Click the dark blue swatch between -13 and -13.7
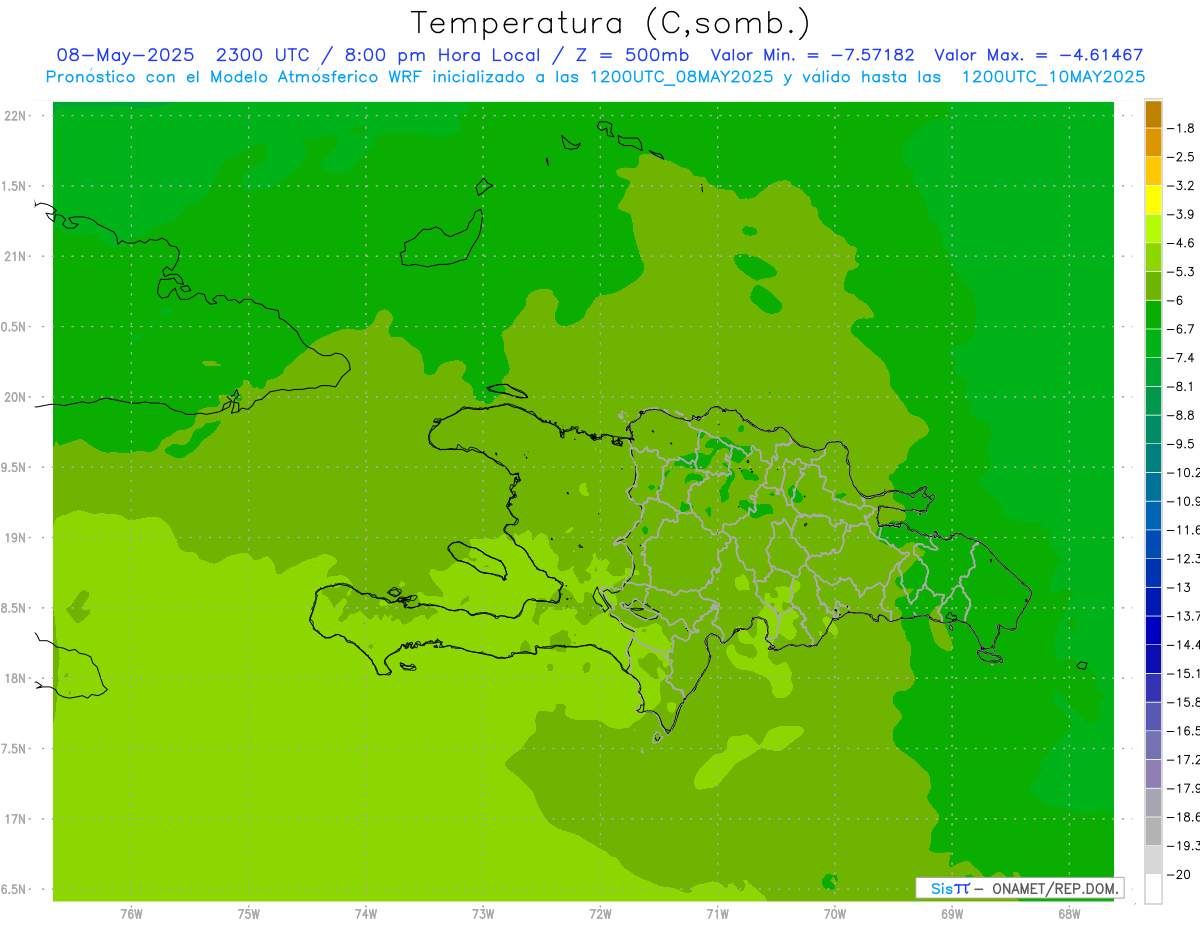 1153,602
